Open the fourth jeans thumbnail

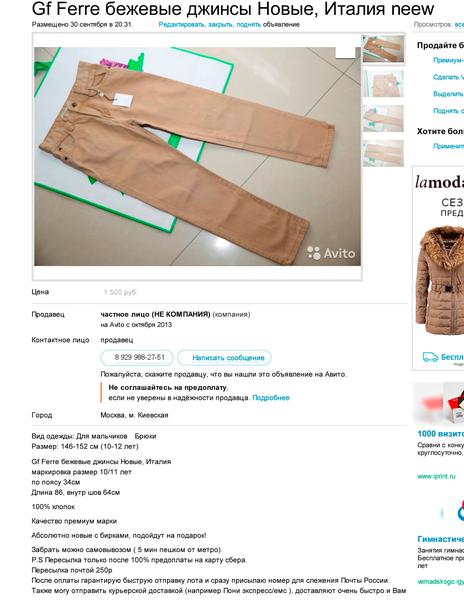(x=383, y=153)
